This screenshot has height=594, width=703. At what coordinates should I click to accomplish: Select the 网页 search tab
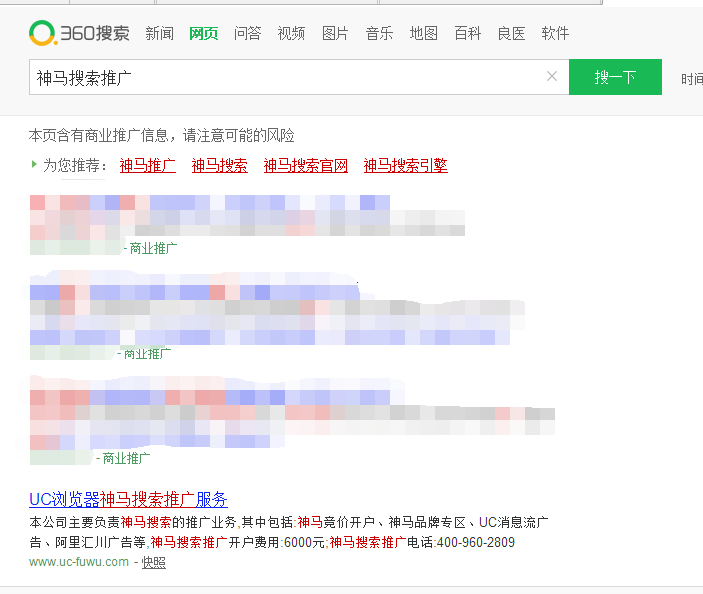pos(203,34)
